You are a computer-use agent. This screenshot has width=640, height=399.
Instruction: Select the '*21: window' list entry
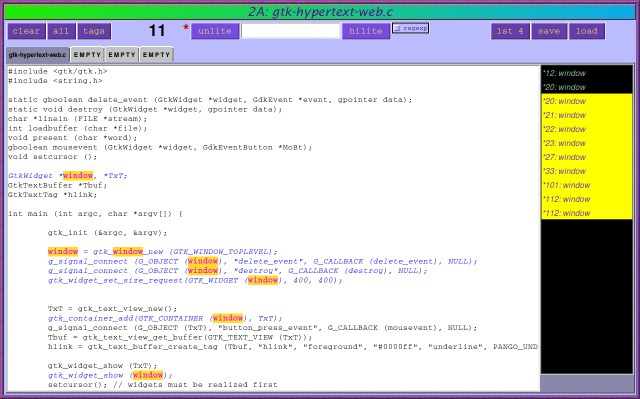(x=587, y=115)
